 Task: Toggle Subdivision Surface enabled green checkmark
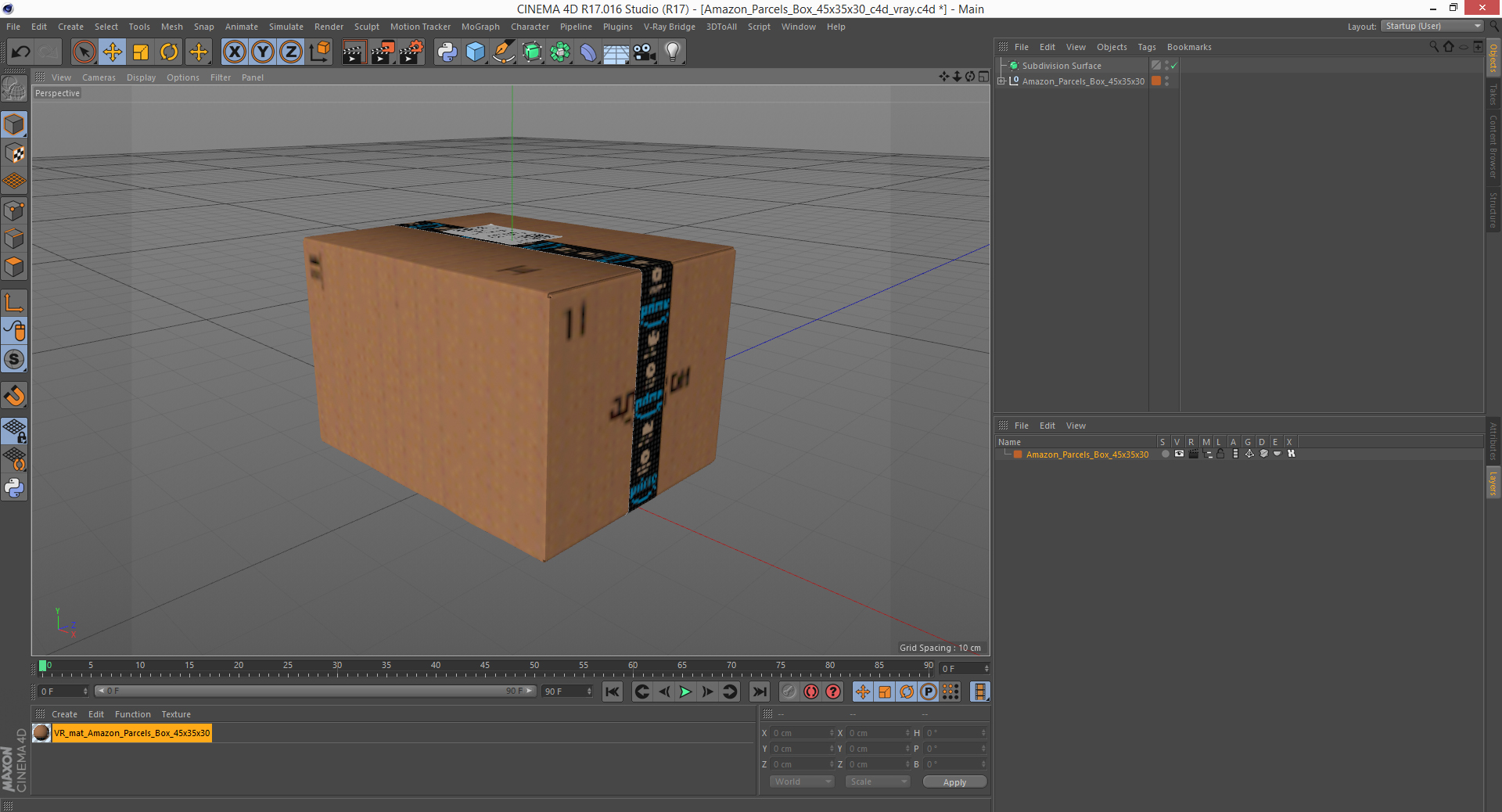(1174, 66)
